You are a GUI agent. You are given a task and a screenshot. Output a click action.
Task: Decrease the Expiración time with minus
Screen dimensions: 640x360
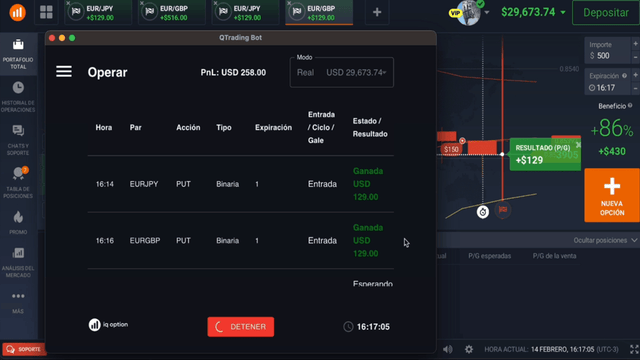636,88
